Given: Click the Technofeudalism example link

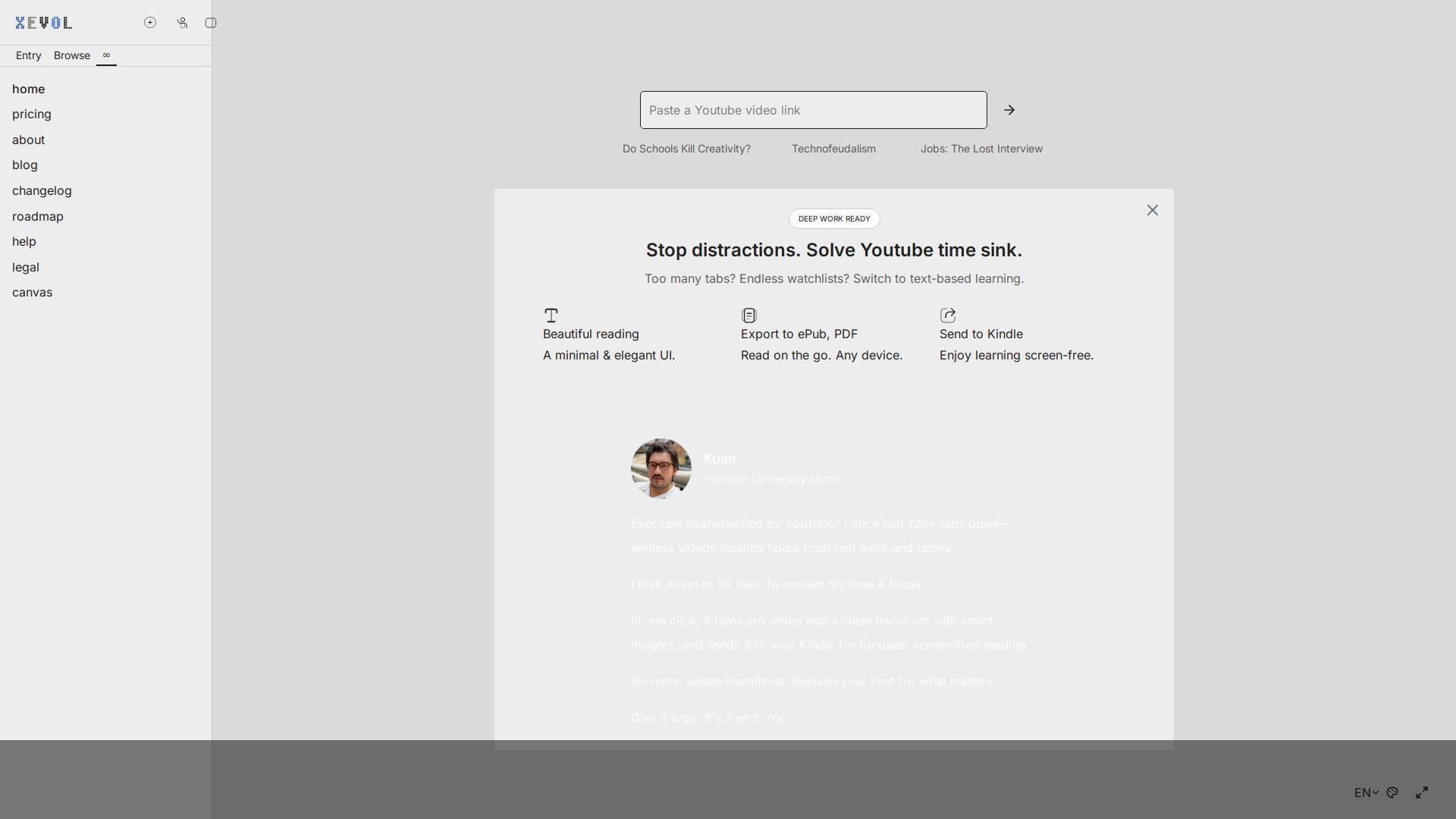Looking at the screenshot, I should (833, 149).
